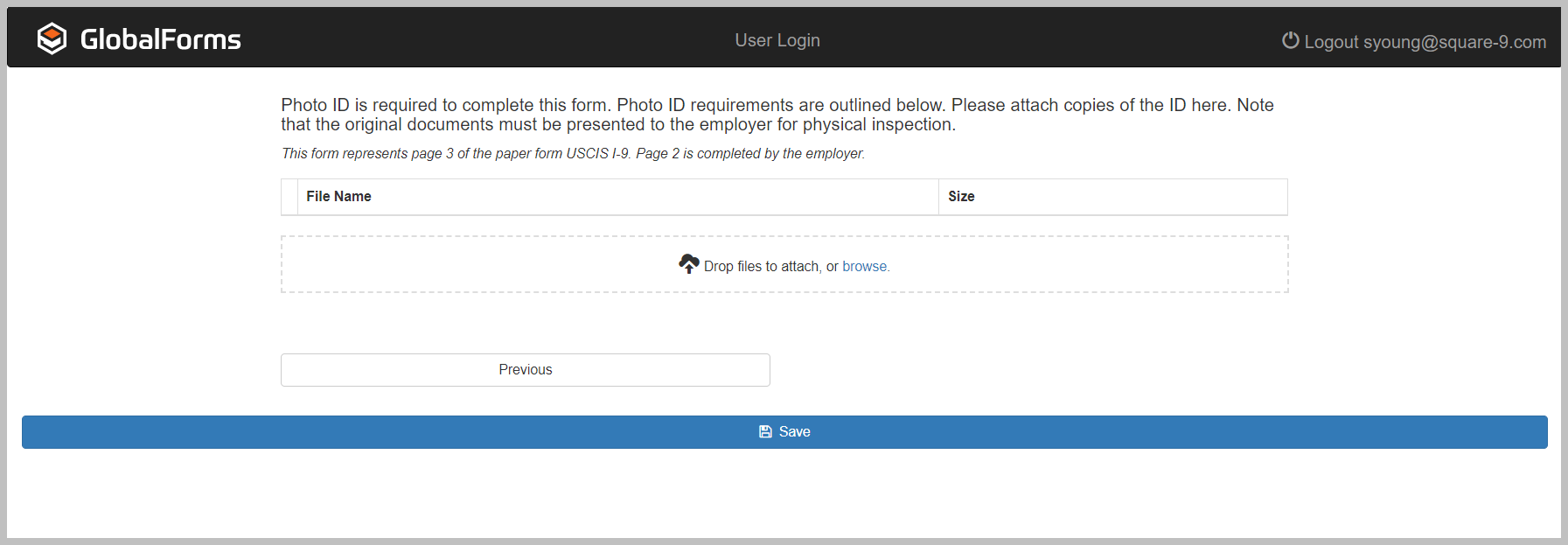
Task: Click the Photo ID instructions paragraph
Action: (x=777, y=115)
